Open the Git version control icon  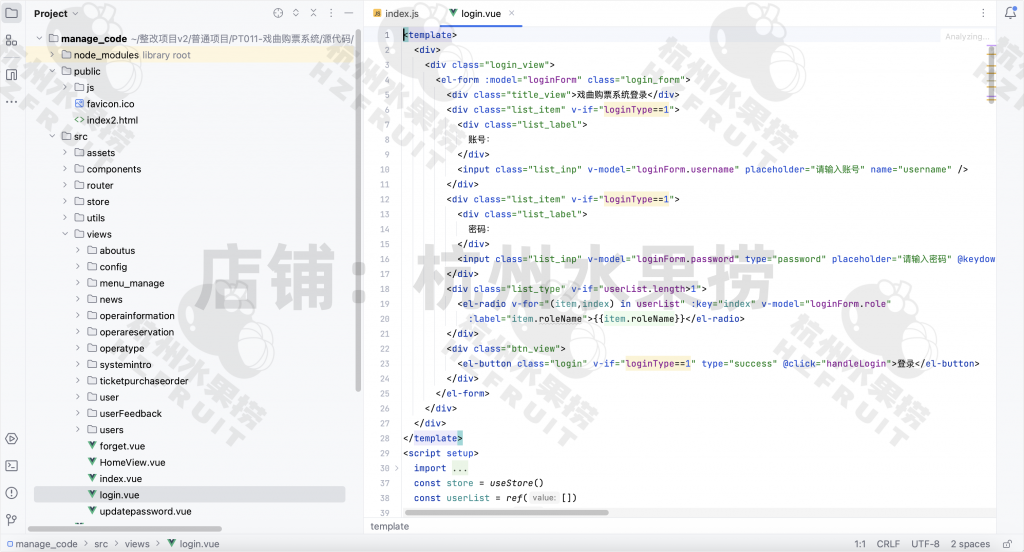tap(11, 519)
